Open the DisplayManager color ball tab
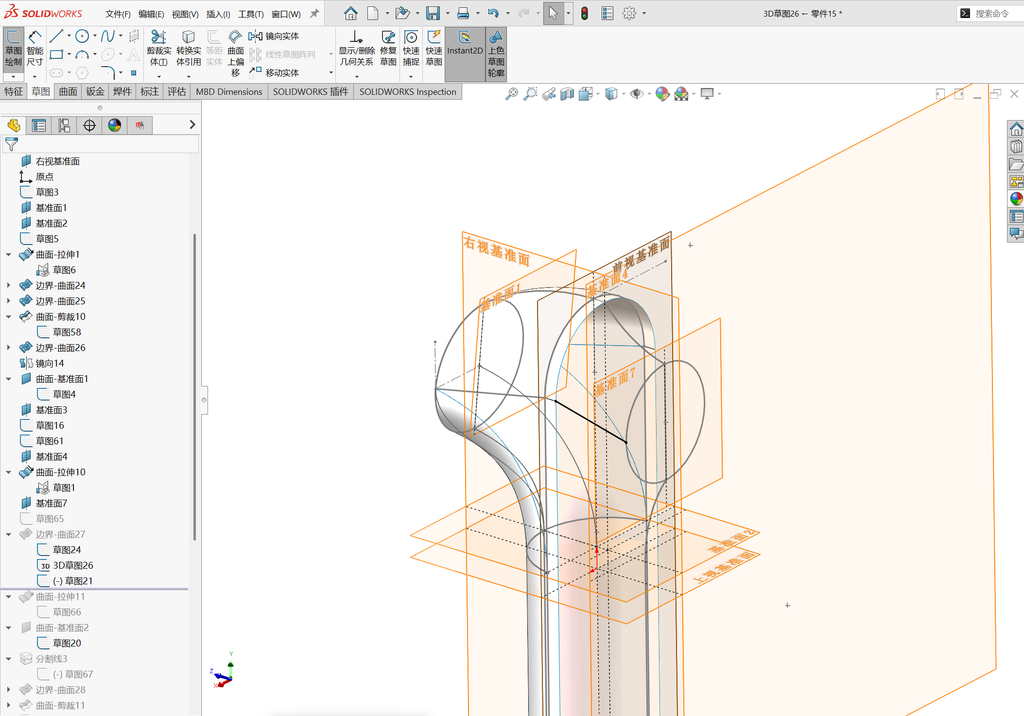This screenshot has width=1024, height=716. [115, 125]
